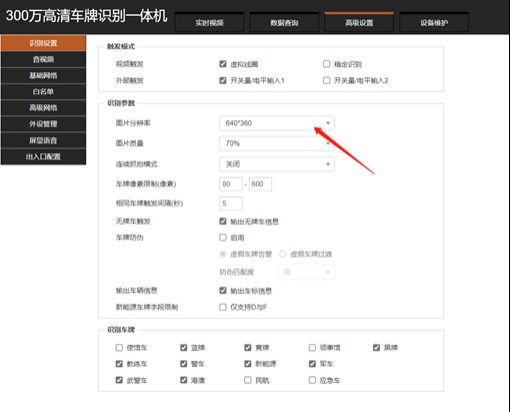Viewport: 510px width, 412px height.
Task: Select the 虚假车牌告警 radio option
Action: [x=223, y=254]
